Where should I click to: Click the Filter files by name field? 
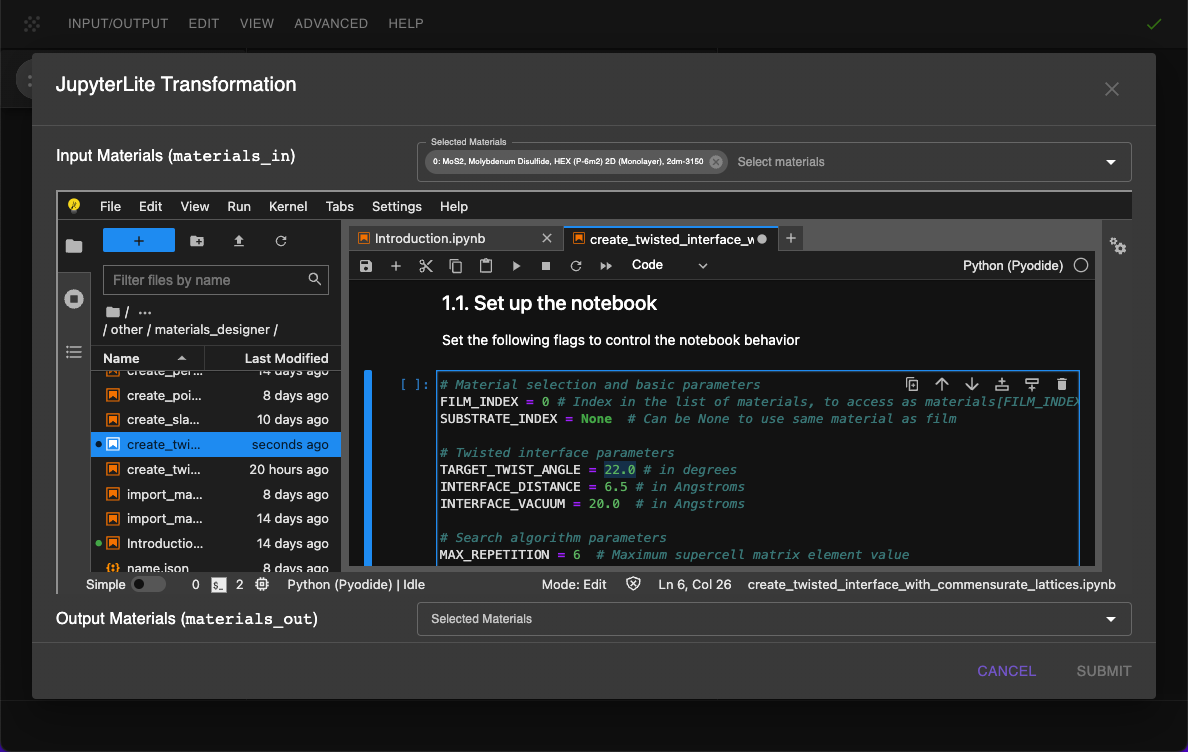click(205, 280)
